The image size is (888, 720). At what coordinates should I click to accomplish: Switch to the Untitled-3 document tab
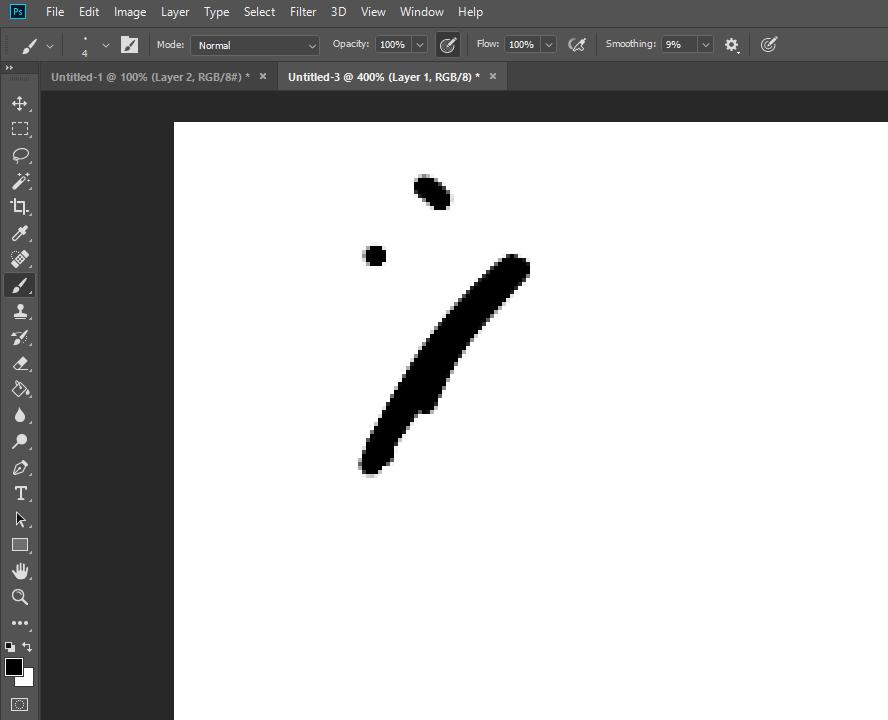pyautogui.click(x=384, y=77)
